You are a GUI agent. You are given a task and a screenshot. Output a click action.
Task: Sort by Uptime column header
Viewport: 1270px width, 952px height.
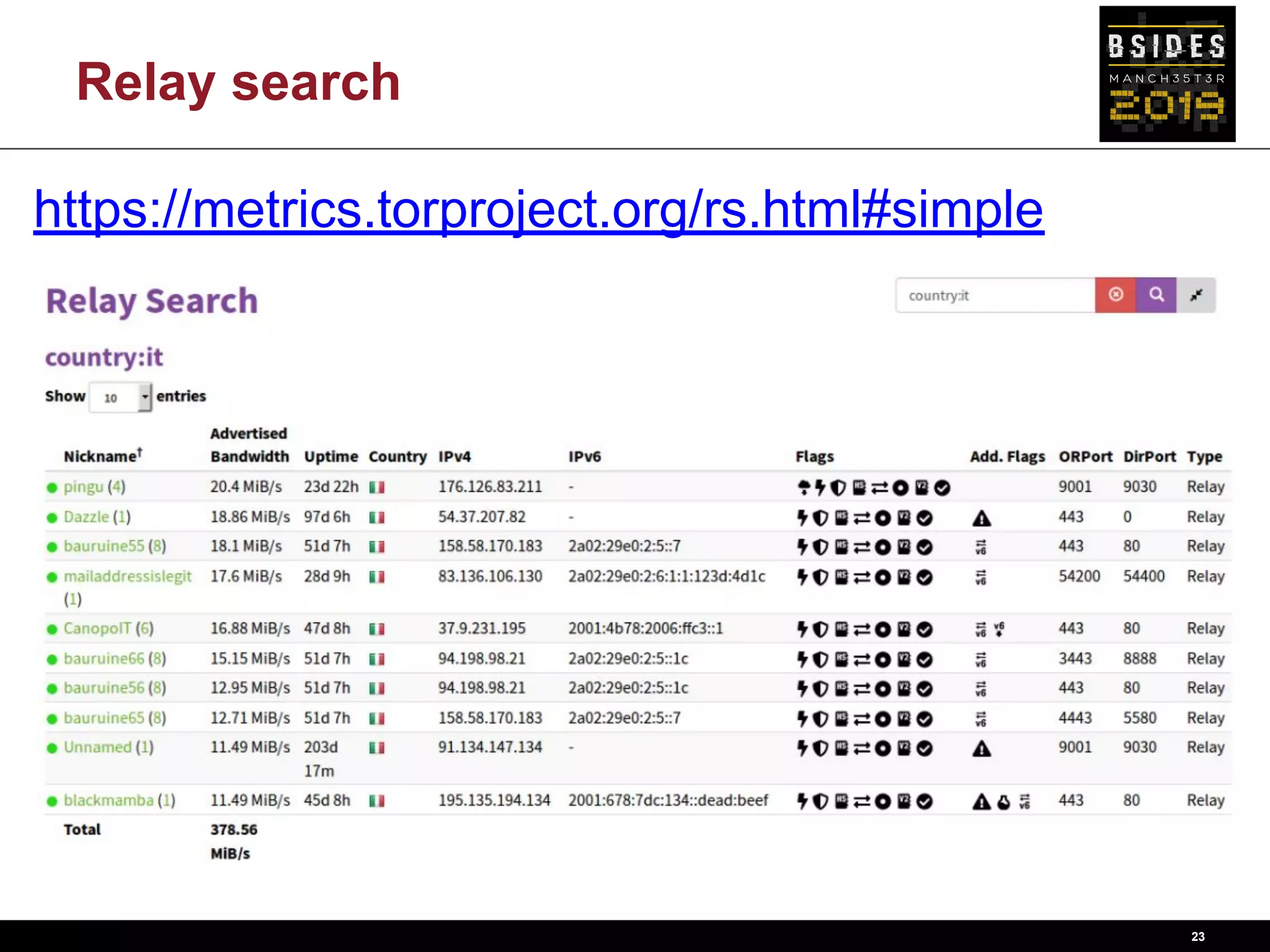point(331,457)
